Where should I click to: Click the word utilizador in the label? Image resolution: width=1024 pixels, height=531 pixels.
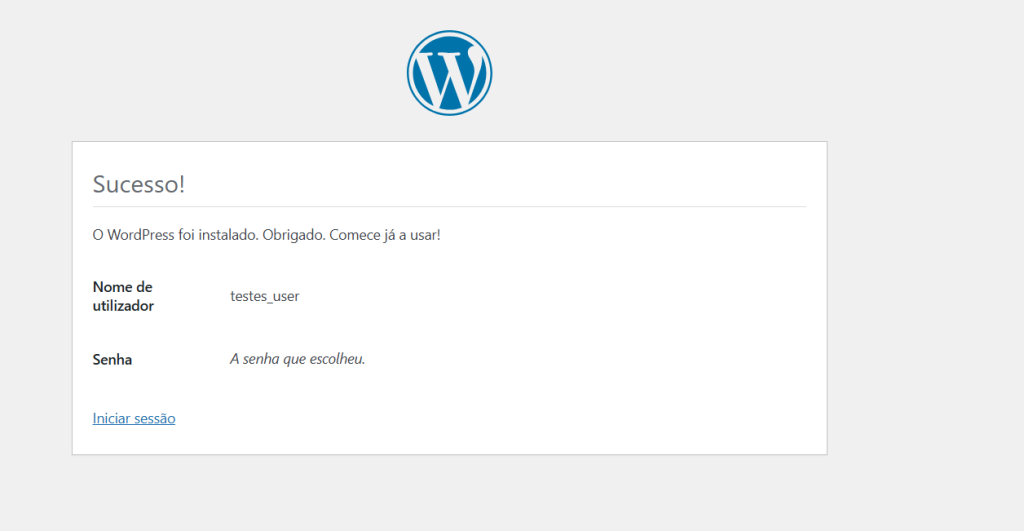coord(123,306)
